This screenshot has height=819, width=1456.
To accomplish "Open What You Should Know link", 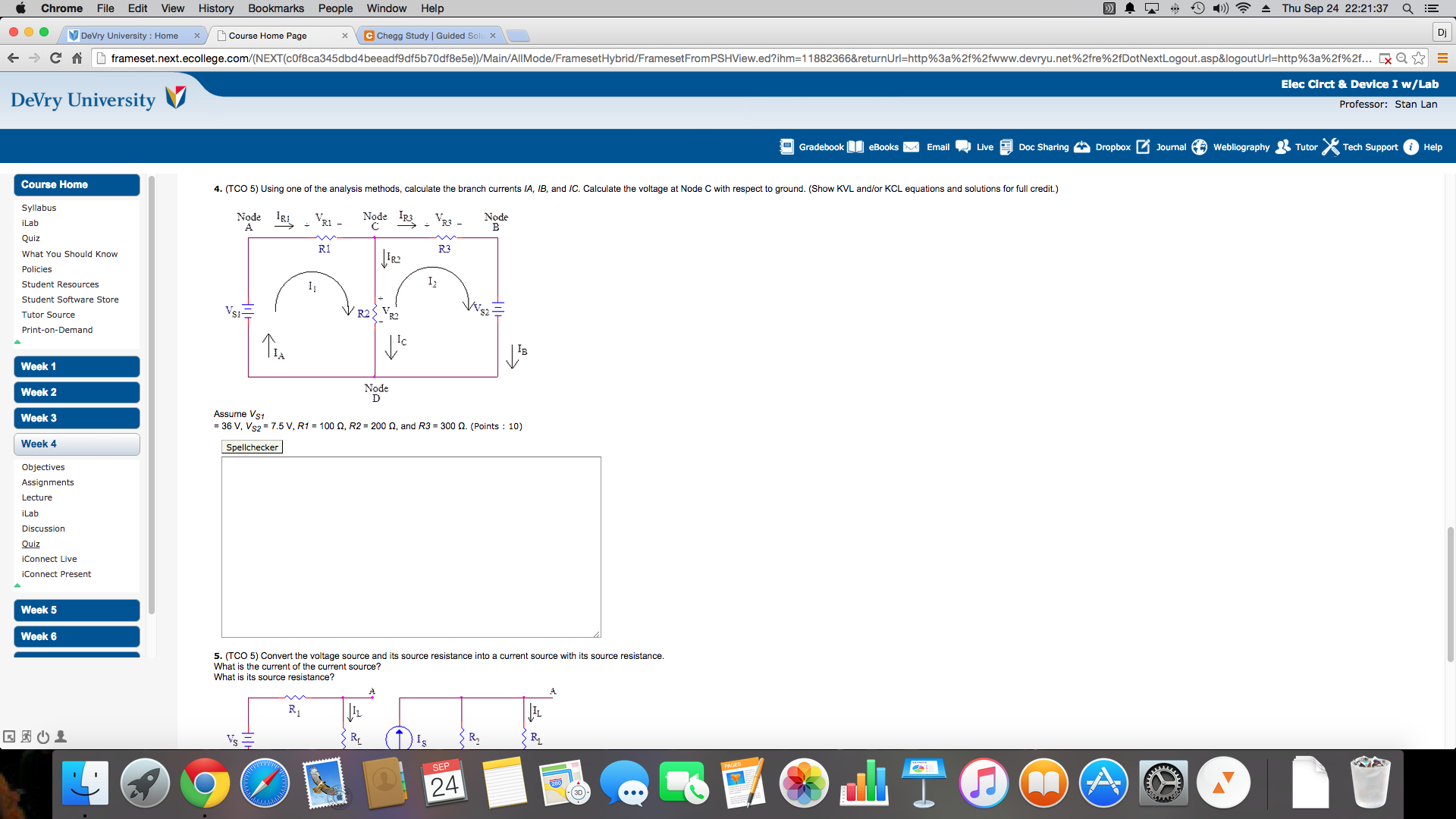I will tap(70, 254).
